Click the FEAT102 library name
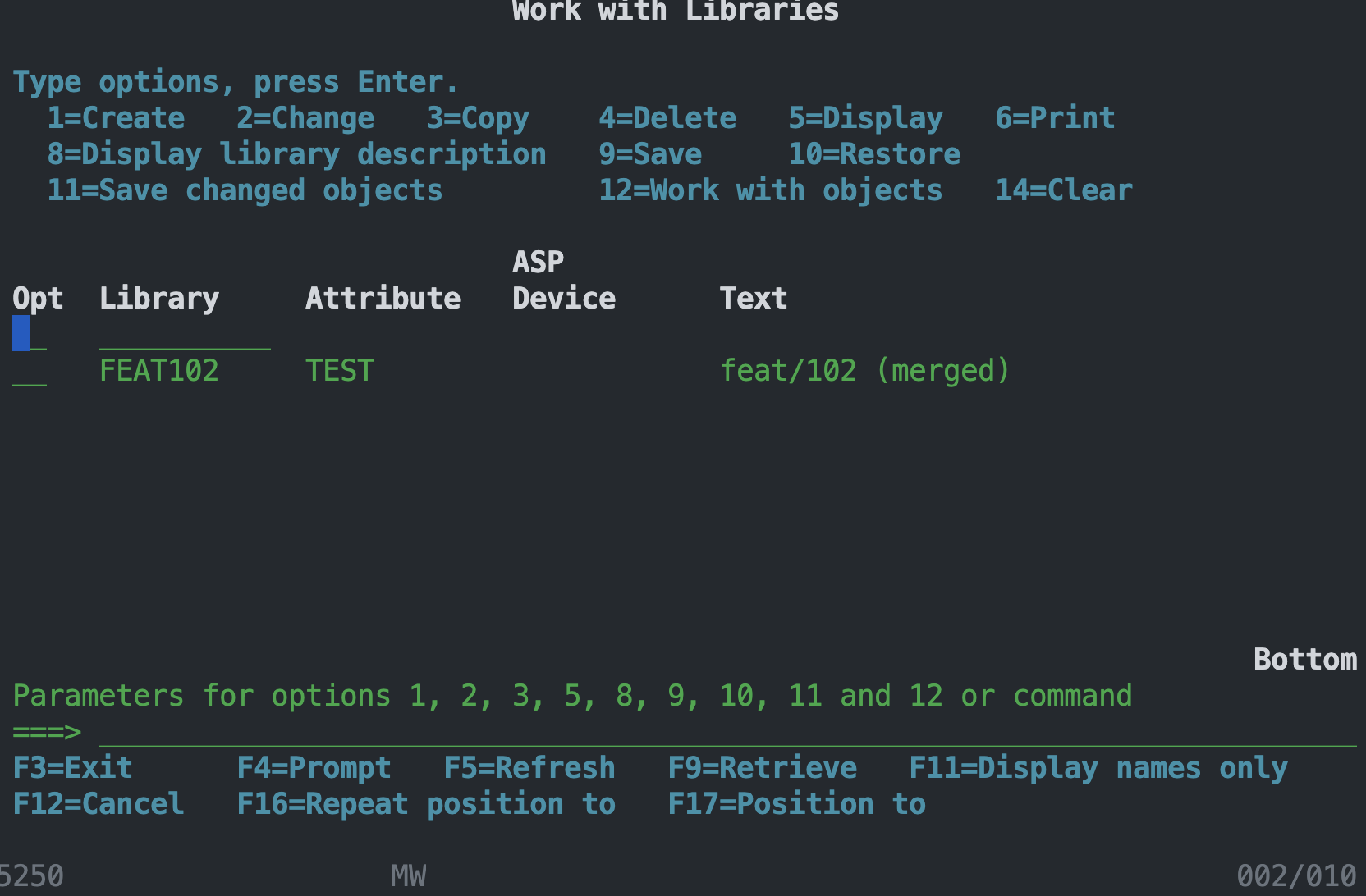This screenshot has height=896, width=1366. pos(158,370)
